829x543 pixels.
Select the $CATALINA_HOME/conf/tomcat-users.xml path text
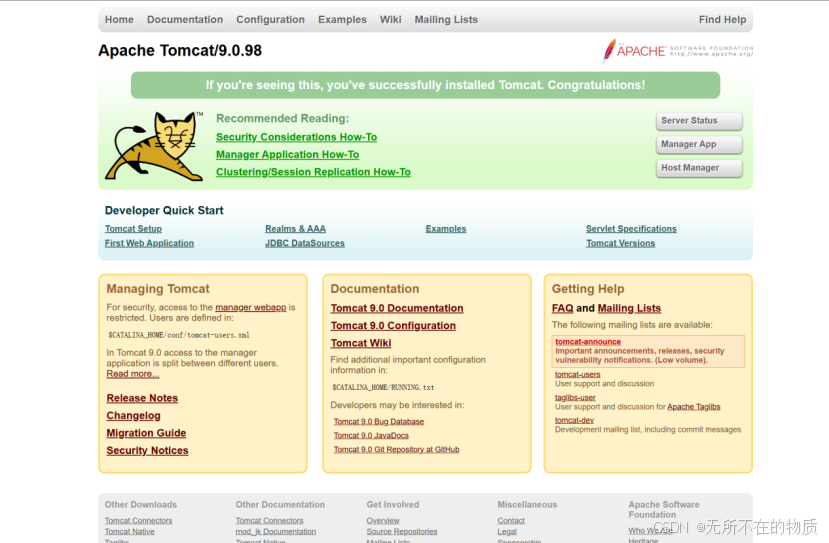pyautogui.click(x=179, y=335)
